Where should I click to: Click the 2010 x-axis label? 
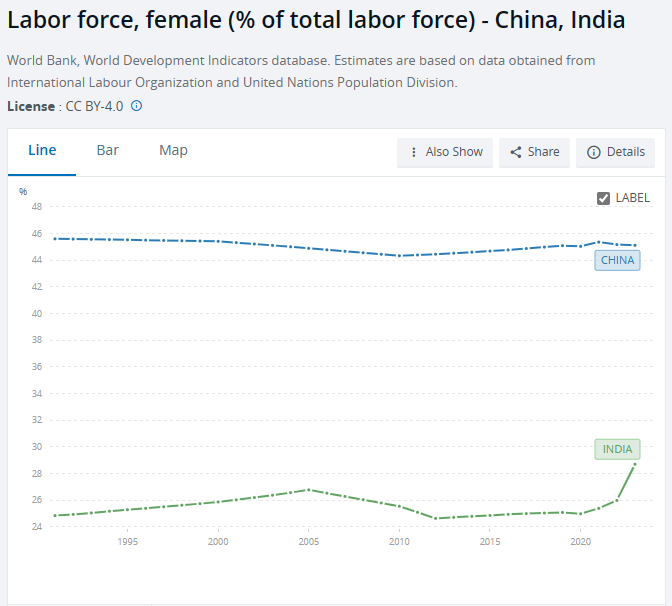pyautogui.click(x=399, y=542)
